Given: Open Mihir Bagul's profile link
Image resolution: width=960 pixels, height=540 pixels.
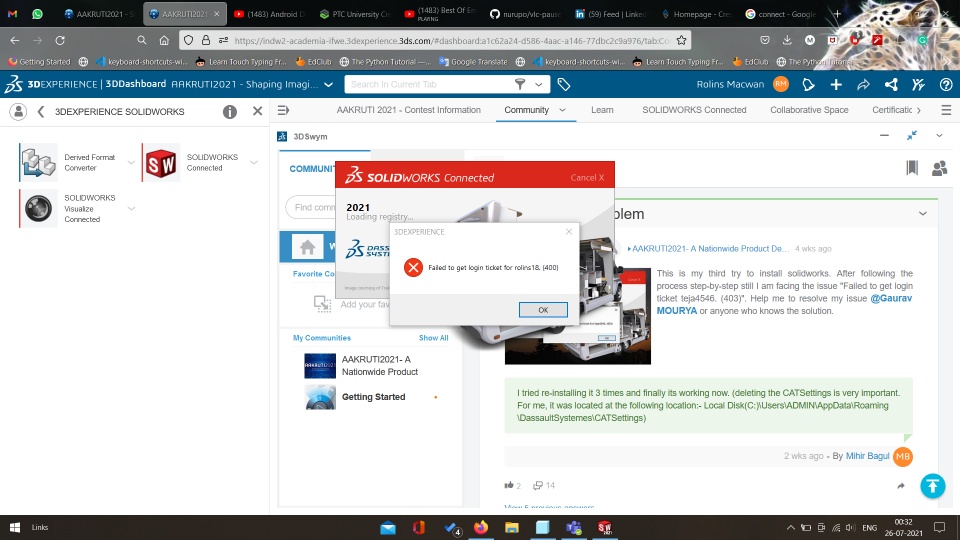Looking at the screenshot, I should coord(867,456).
